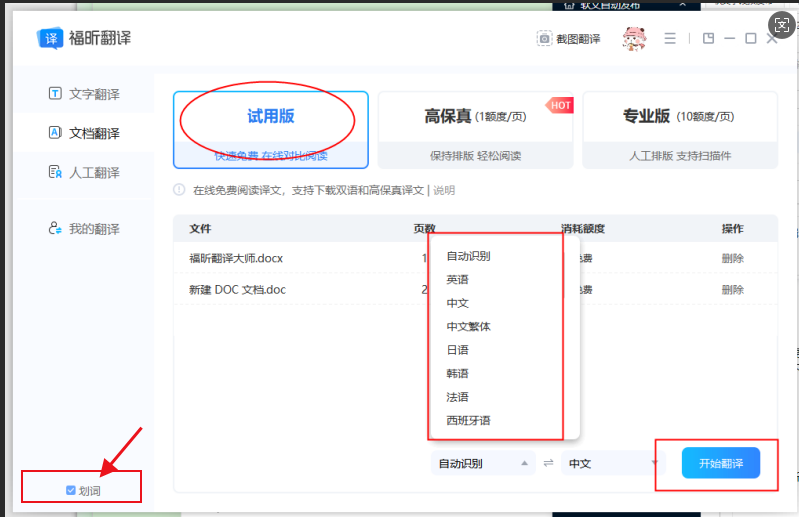Click the HOT badge on 高保真
Screen dimensions: 799x517
coord(560,105)
